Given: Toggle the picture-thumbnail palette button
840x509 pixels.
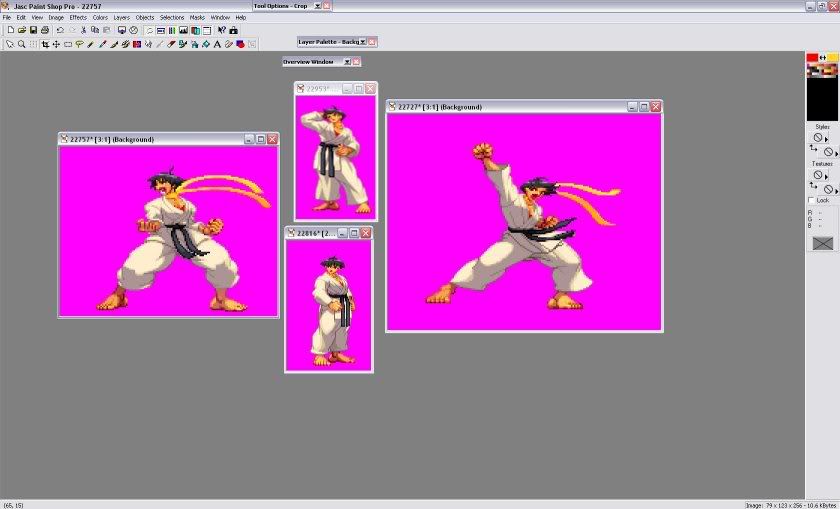Looking at the screenshot, I should pyautogui.click(x=183, y=30).
